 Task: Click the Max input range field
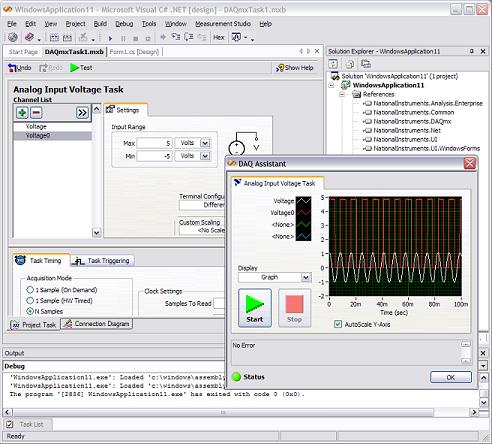(154, 143)
